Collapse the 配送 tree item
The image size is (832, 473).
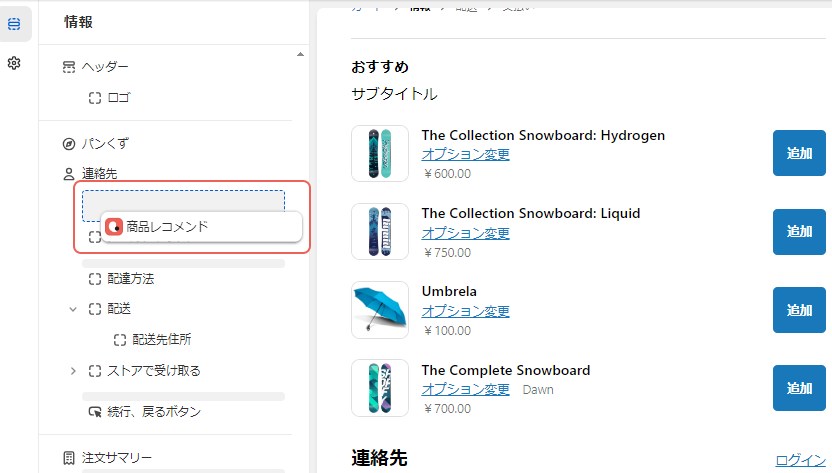click(x=73, y=309)
